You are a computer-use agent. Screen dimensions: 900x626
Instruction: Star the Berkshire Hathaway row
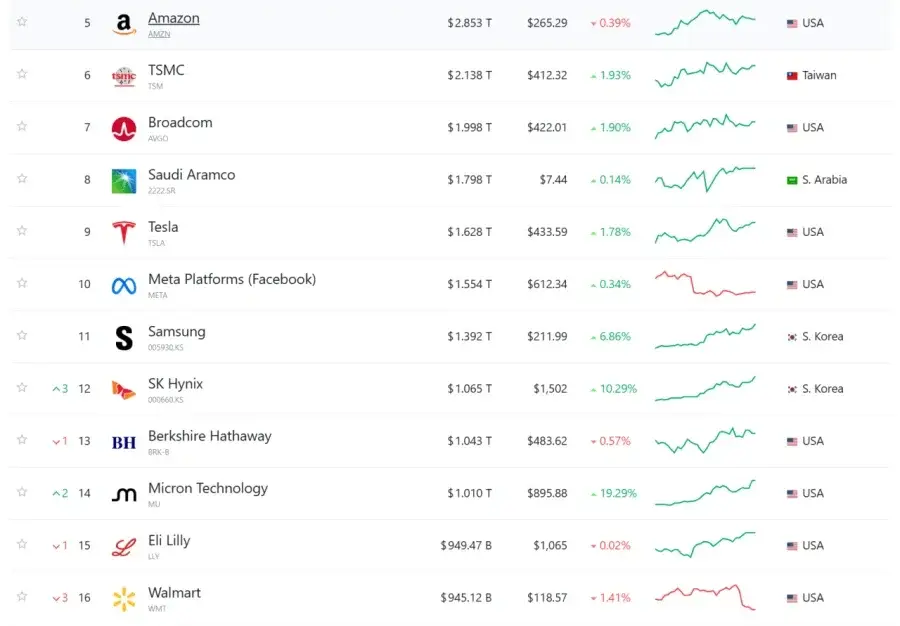click(22, 440)
